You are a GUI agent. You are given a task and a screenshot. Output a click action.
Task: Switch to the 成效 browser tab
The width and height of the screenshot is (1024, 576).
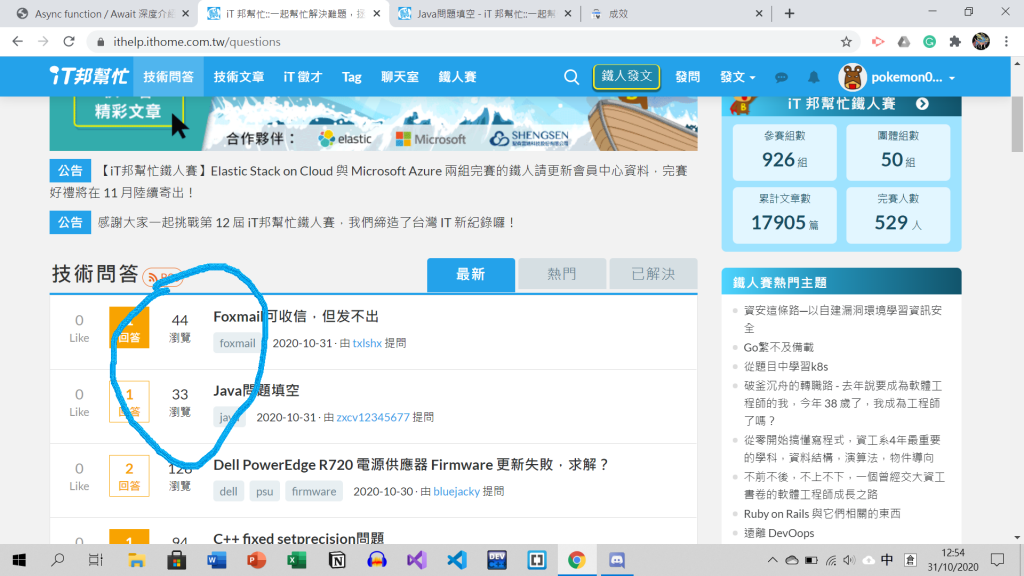(676, 14)
